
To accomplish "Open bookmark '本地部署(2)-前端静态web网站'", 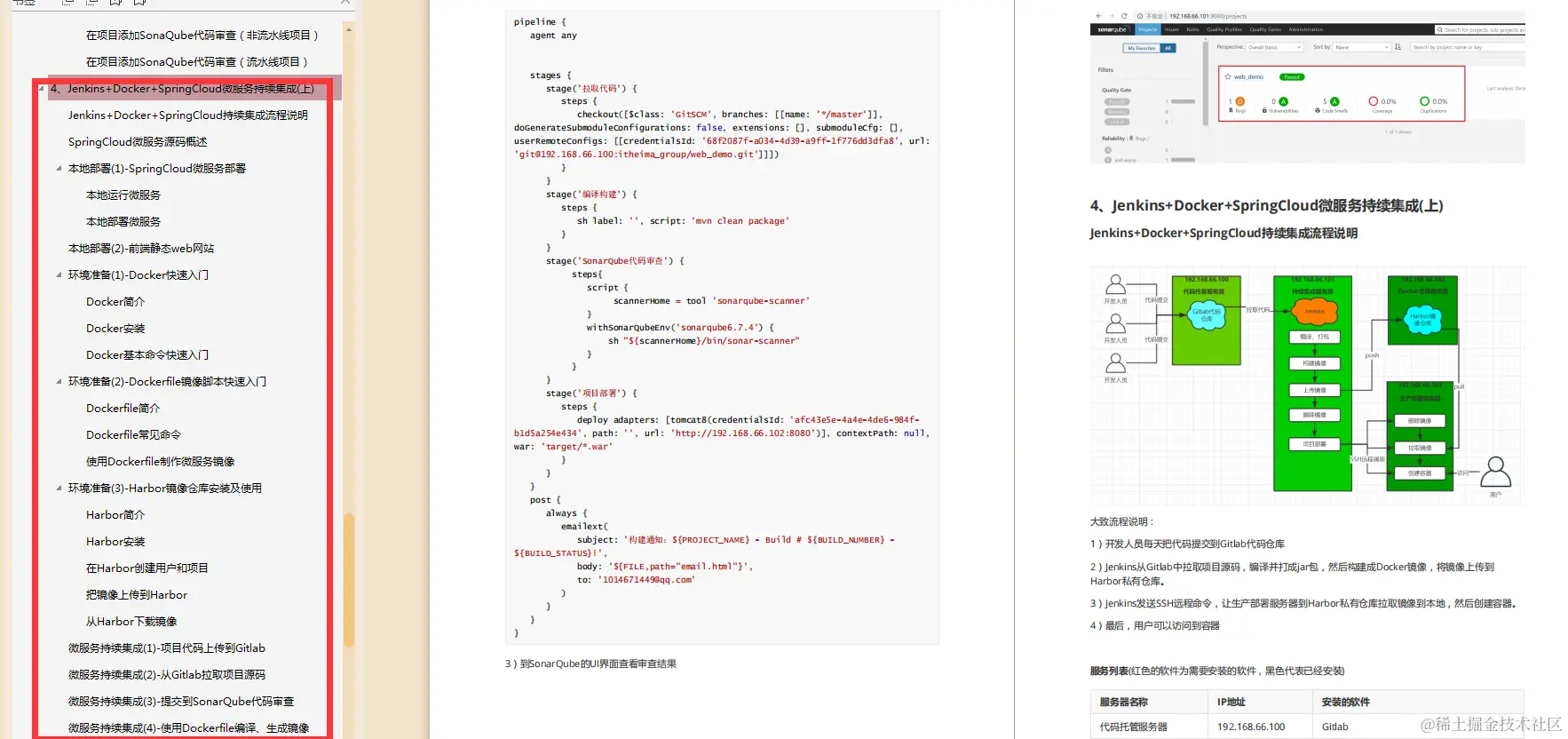I will coord(141,249).
